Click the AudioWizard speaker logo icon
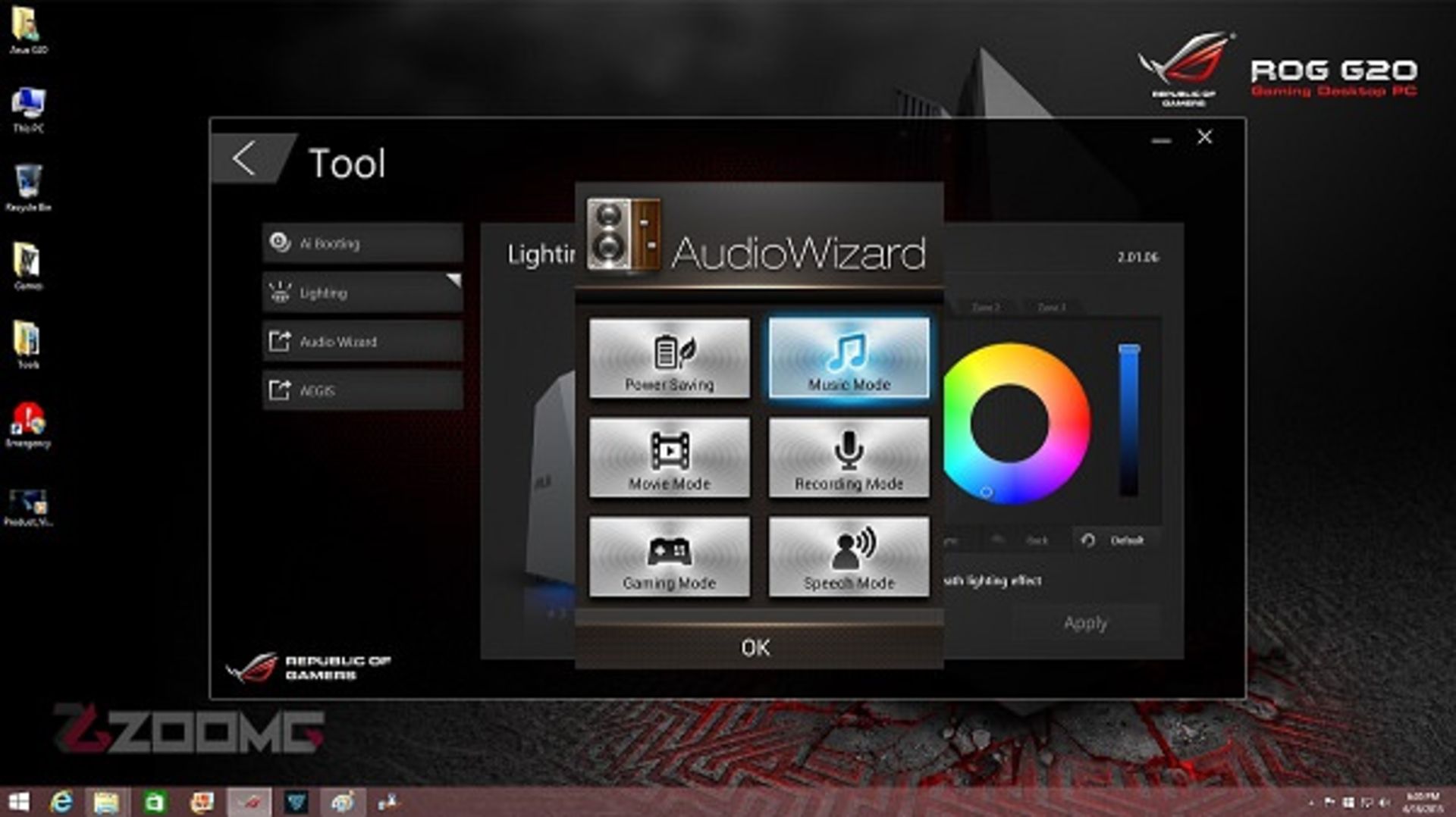 point(623,236)
